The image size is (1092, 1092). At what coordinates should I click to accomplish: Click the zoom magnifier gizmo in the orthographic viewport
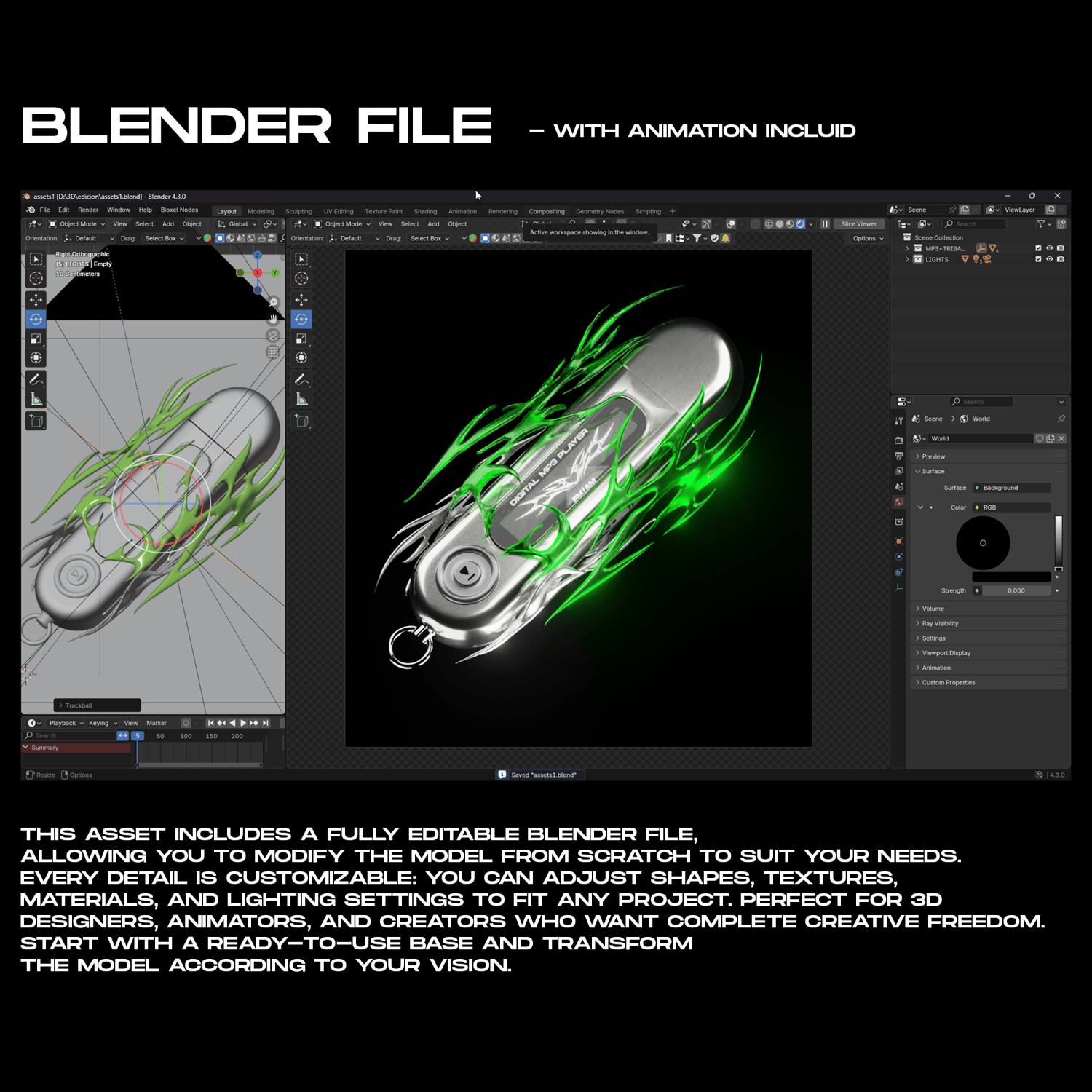pos(273,303)
